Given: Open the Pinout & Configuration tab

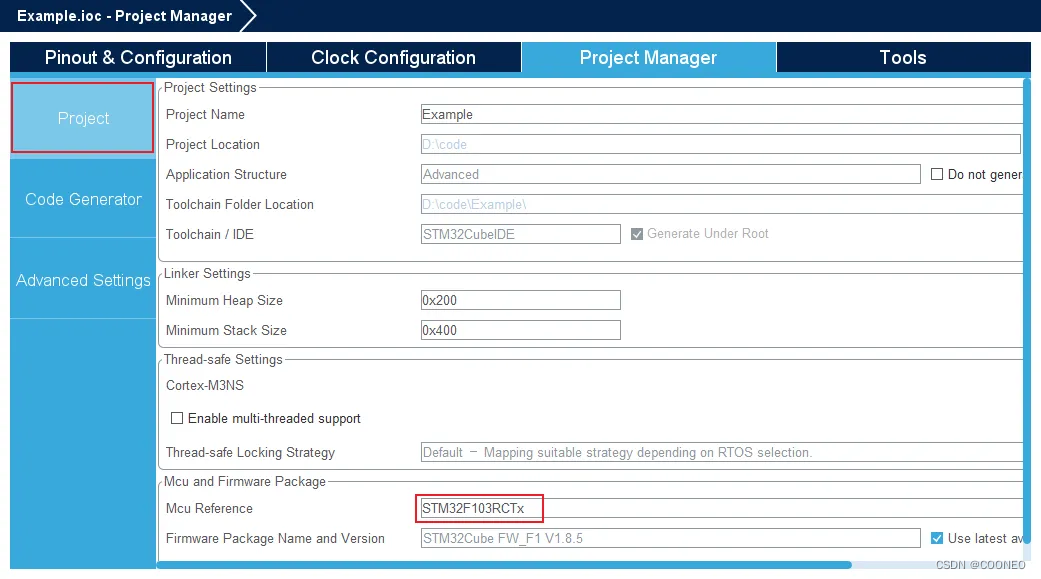Looking at the screenshot, I should (x=138, y=58).
